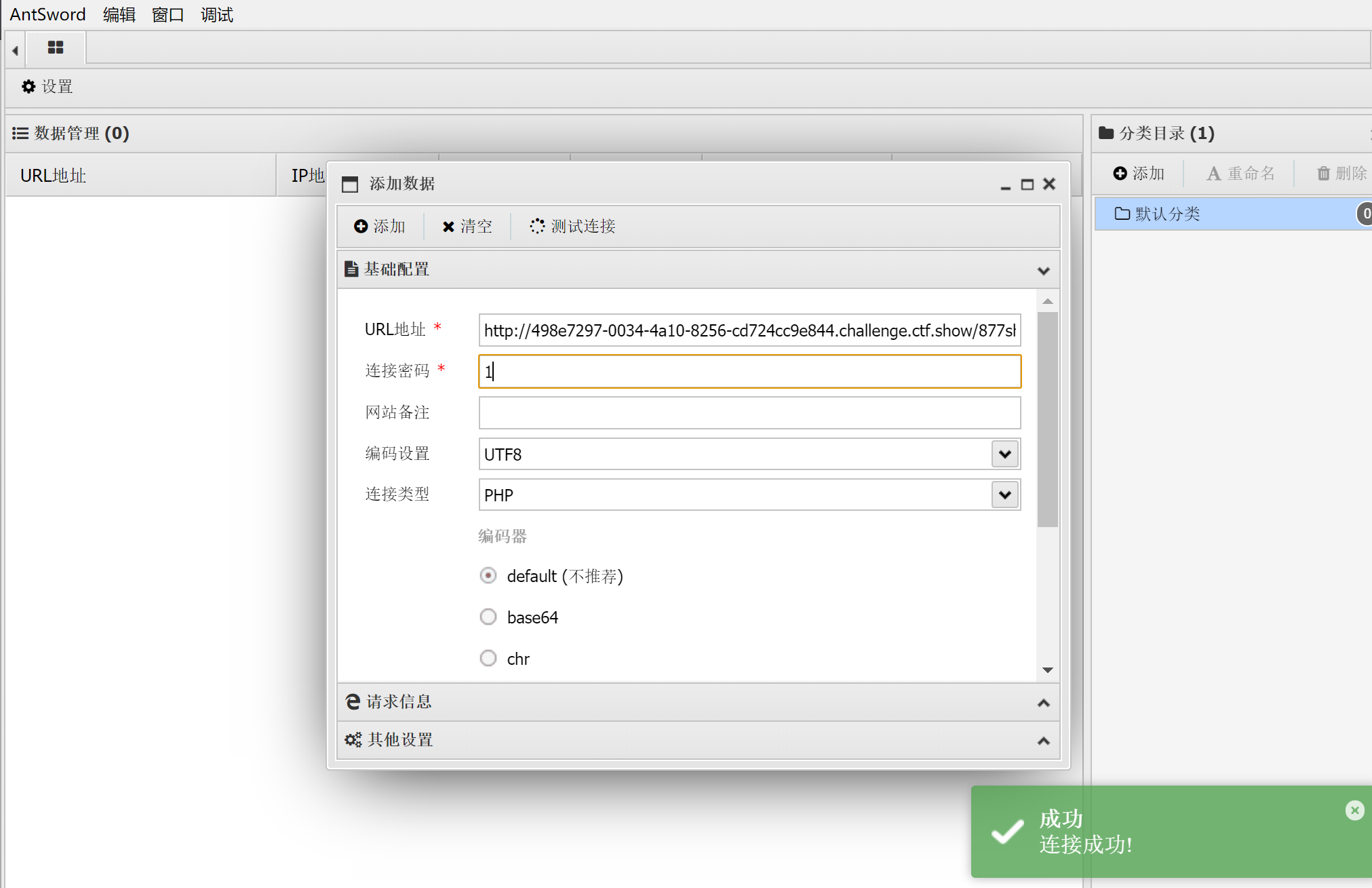Dismiss the 连接成功 notification with X

pyautogui.click(x=1354, y=810)
